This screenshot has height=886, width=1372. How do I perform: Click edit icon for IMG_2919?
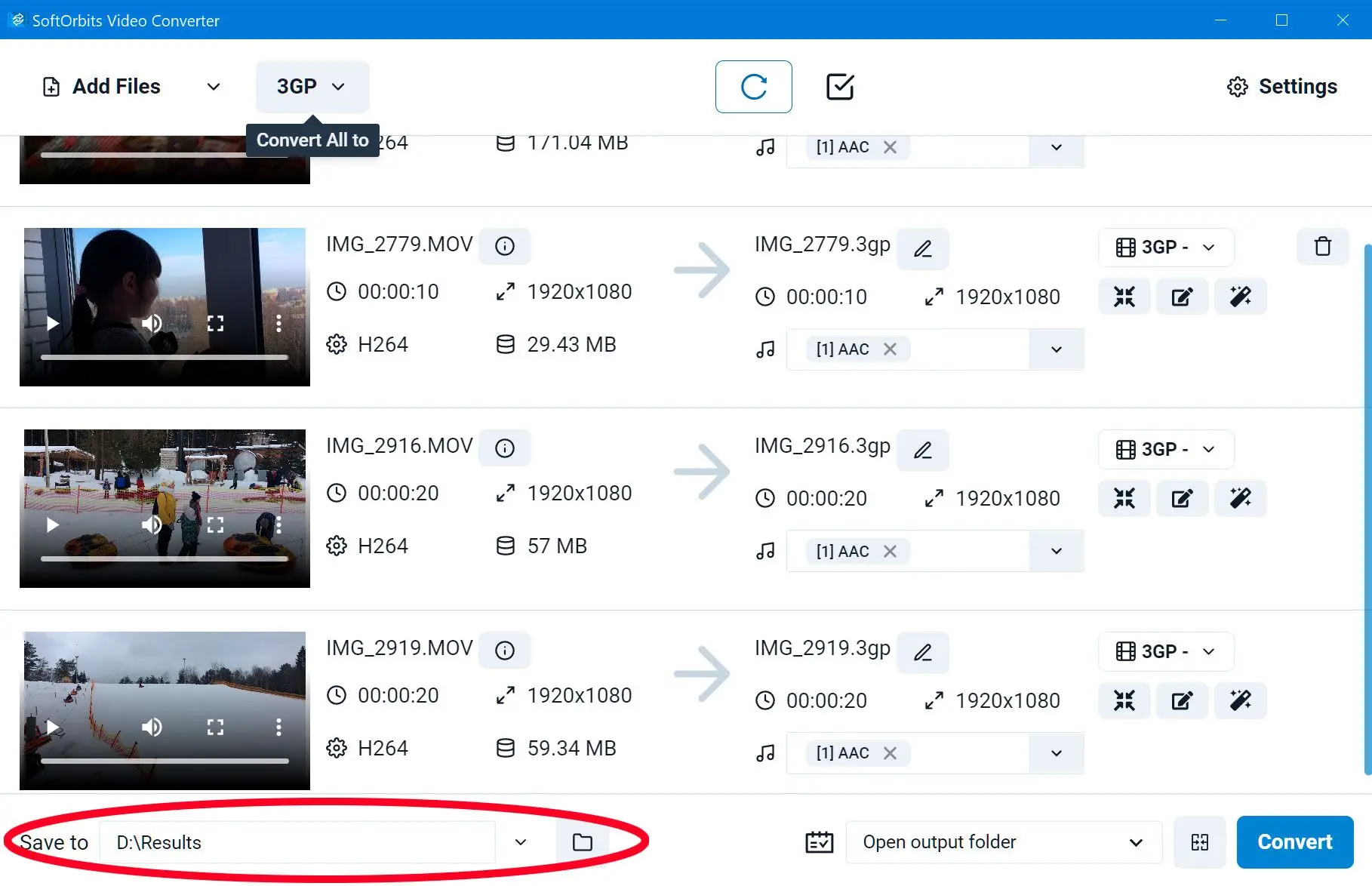pyautogui.click(x=1183, y=700)
